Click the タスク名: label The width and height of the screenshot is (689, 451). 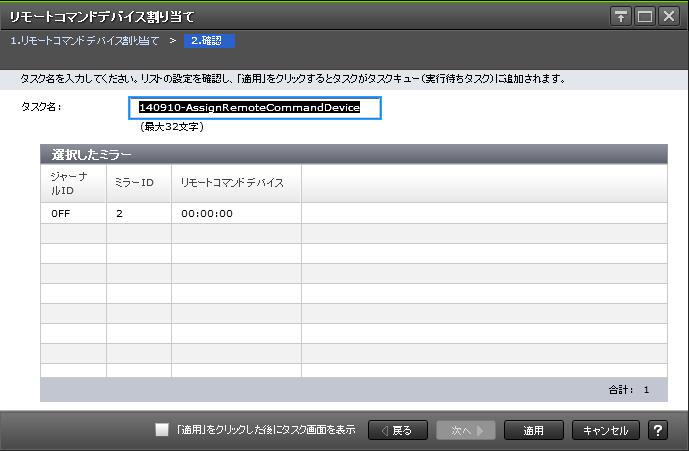tap(41, 107)
